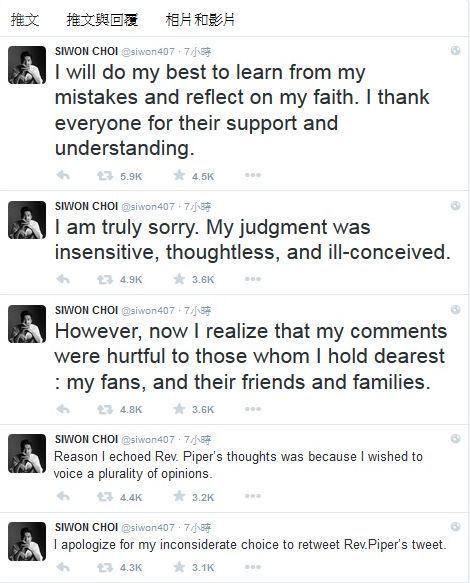Open the 相片和影片 tab

point(200,19)
